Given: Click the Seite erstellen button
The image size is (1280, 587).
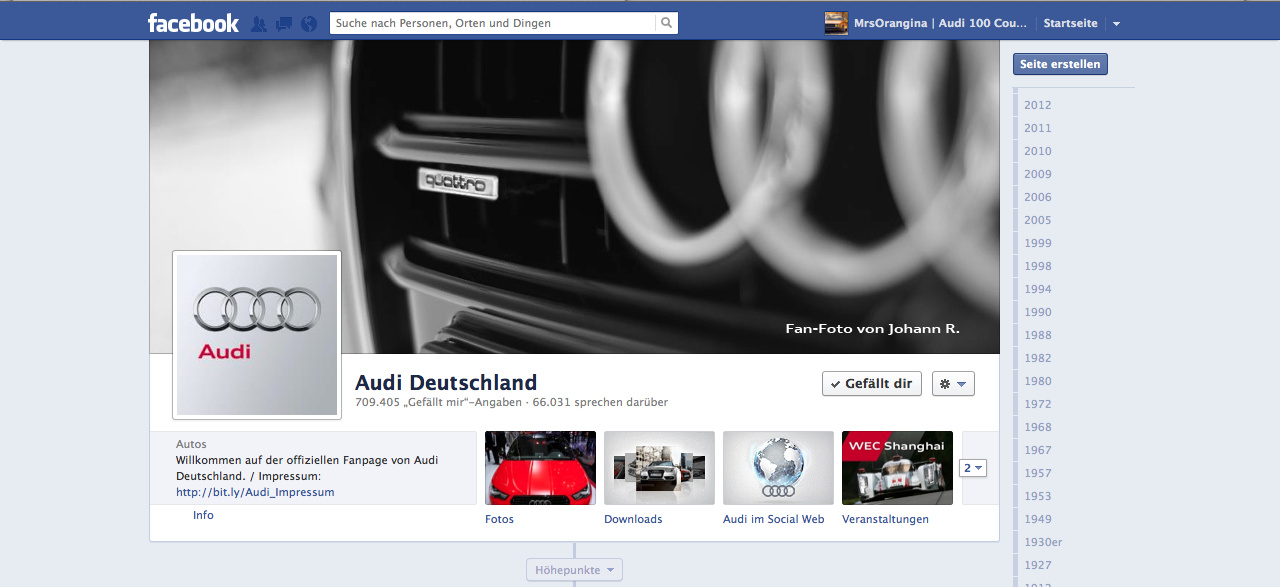Looking at the screenshot, I should tap(1060, 64).
